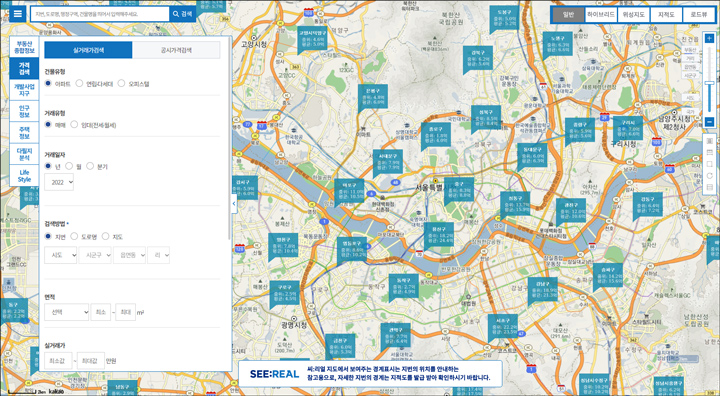
Task: Select the 구리시 price marker on map
Action: 628,129
